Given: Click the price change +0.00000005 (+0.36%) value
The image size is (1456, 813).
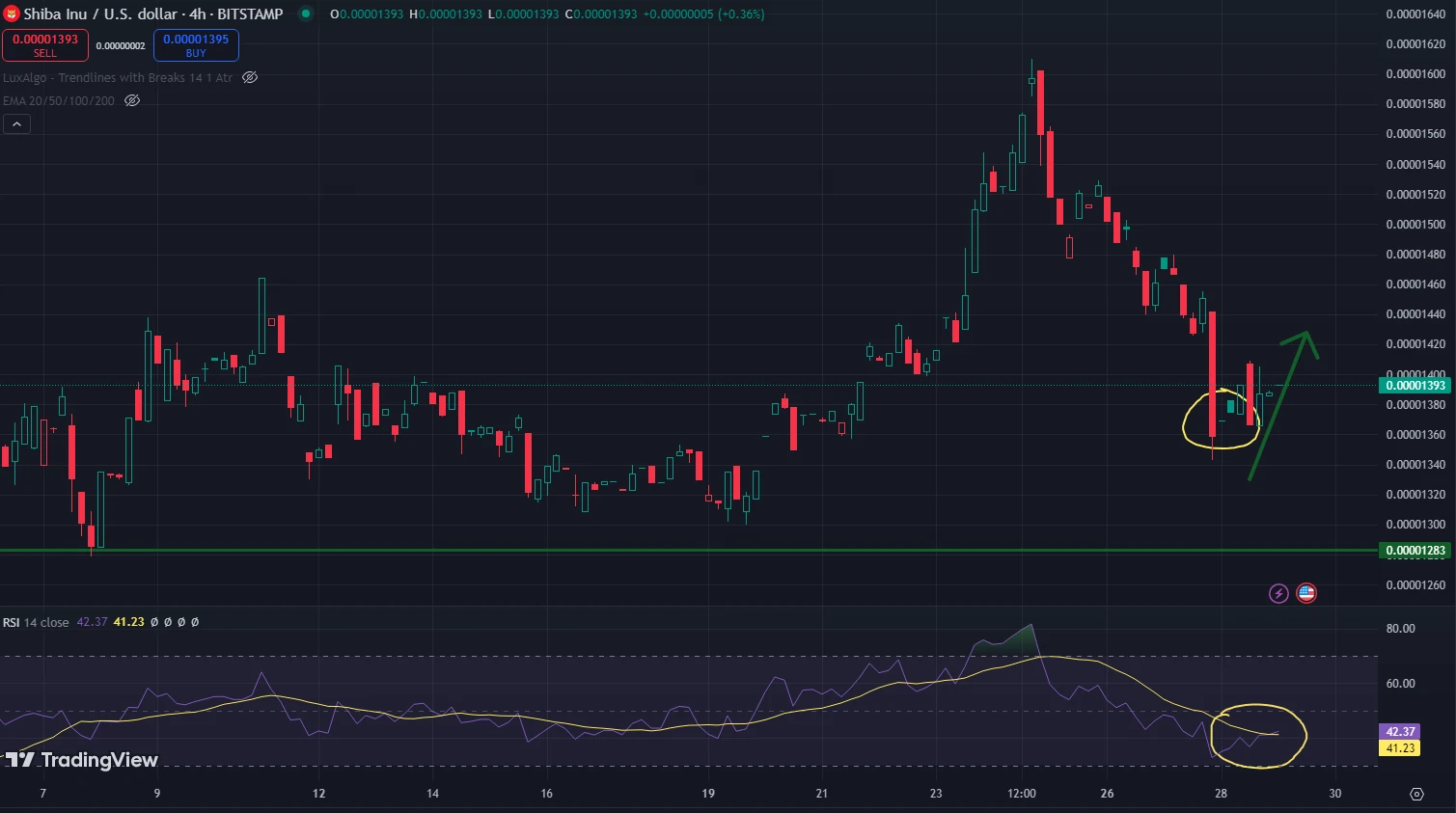Looking at the screenshot, I should coord(703,14).
